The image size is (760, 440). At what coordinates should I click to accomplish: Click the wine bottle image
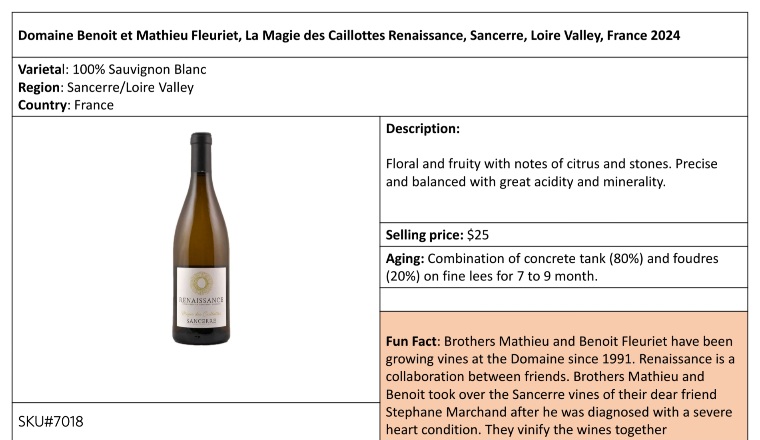tap(201, 238)
